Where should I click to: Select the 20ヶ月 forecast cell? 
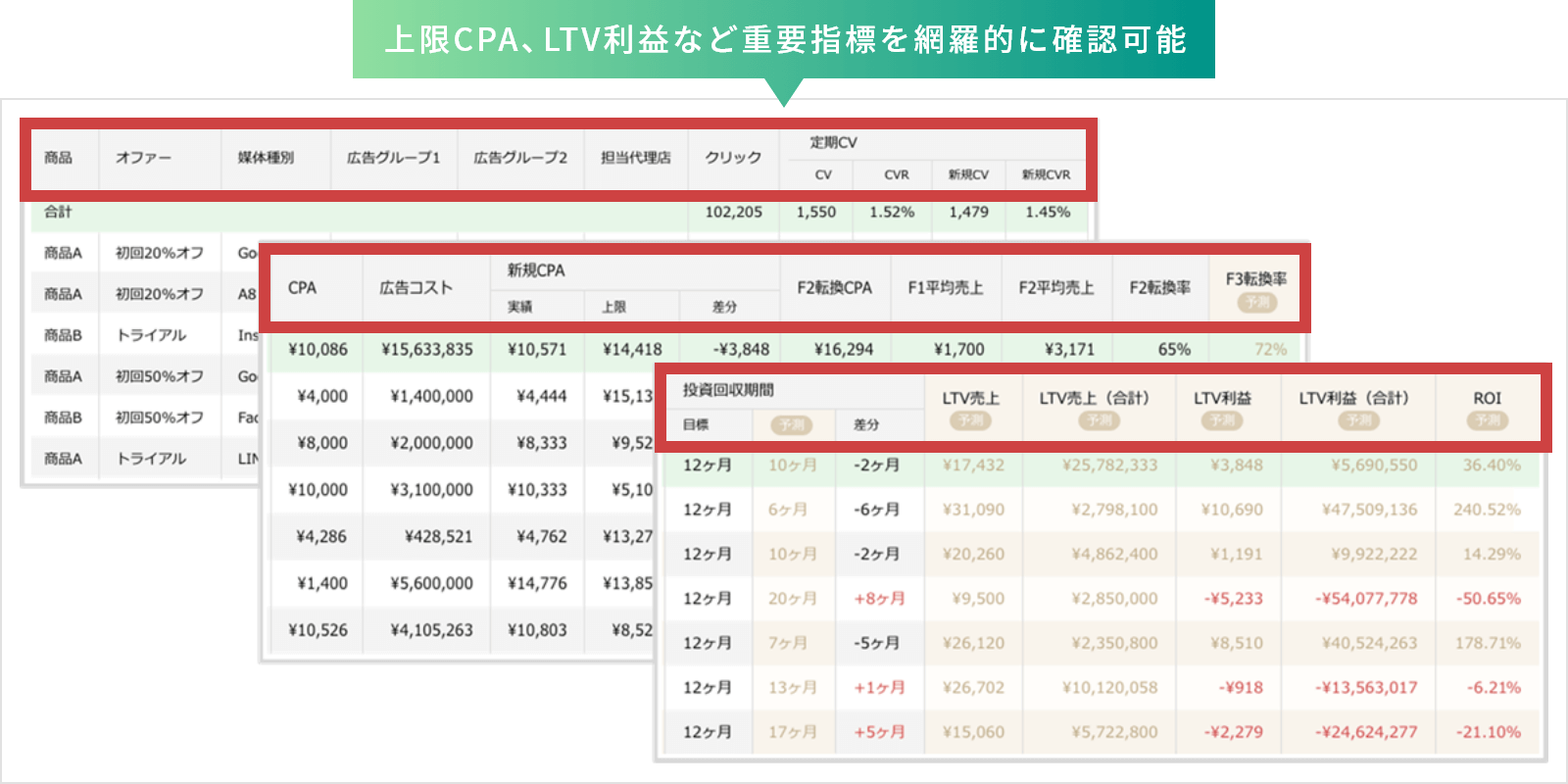(x=792, y=599)
